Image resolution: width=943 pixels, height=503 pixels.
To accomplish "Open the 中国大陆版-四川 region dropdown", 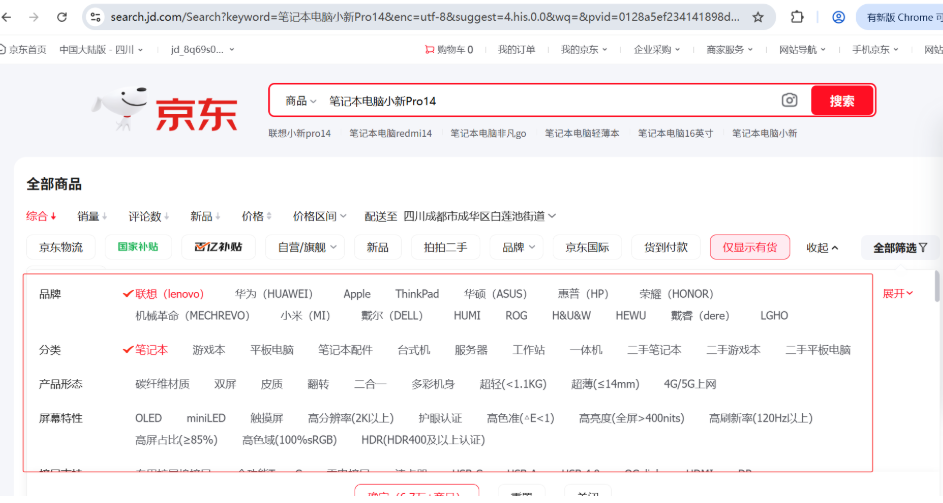I will click(x=101, y=49).
